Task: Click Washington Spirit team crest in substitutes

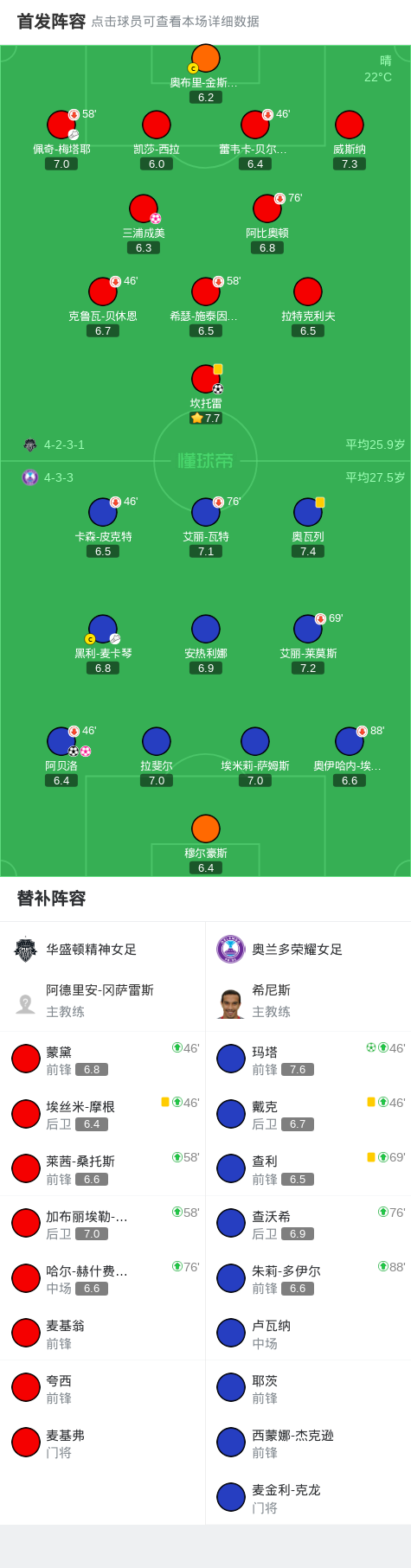Action: click(x=26, y=950)
